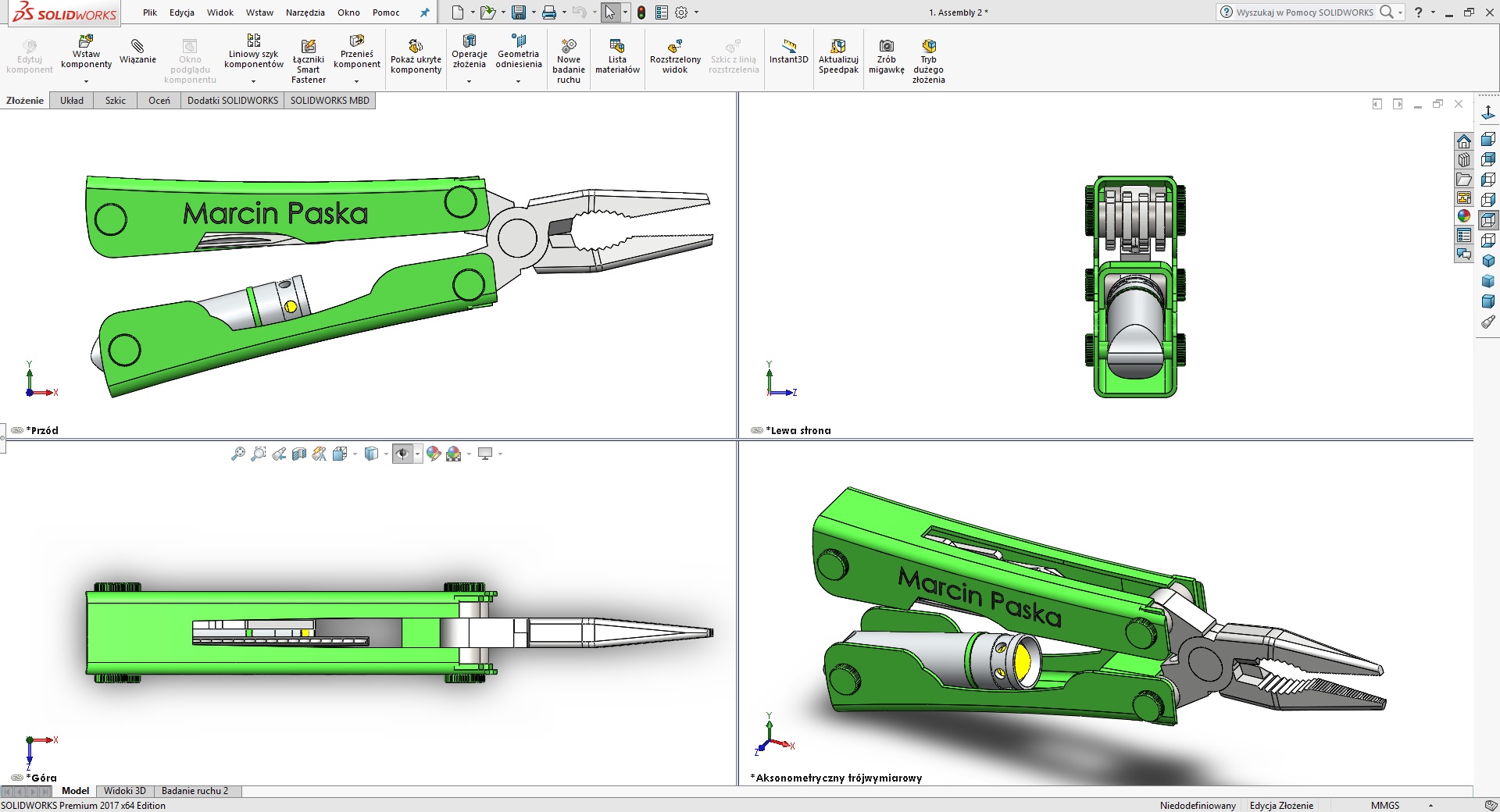This screenshot has height=812, width=1500.
Task: Click the MMGS unit system in status bar
Action: (x=1385, y=805)
